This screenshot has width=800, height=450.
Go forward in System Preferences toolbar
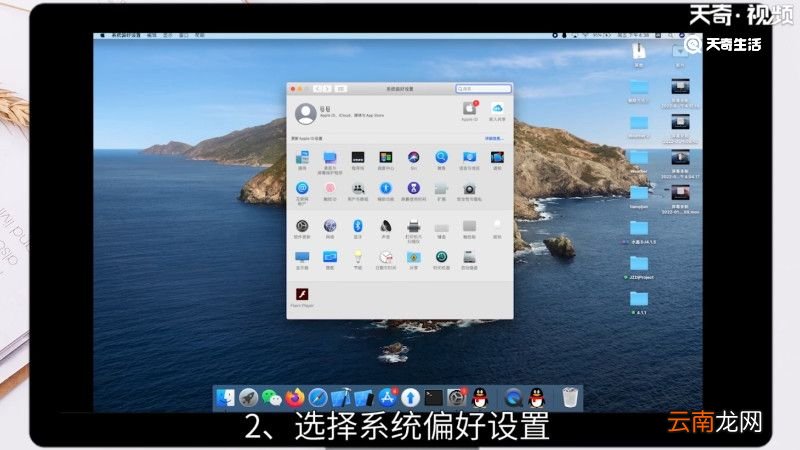point(327,89)
